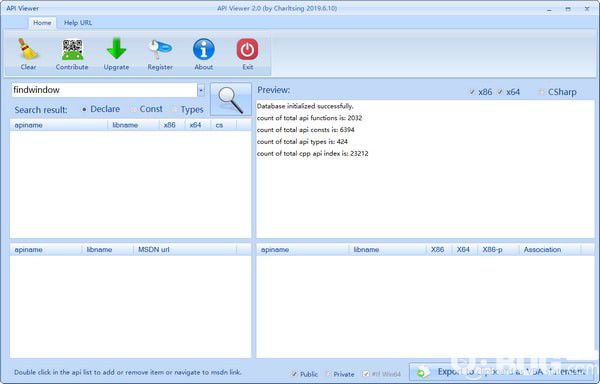The image size is (600, 384).
Task: Close the API Viewer window
Action: (587, 9)
